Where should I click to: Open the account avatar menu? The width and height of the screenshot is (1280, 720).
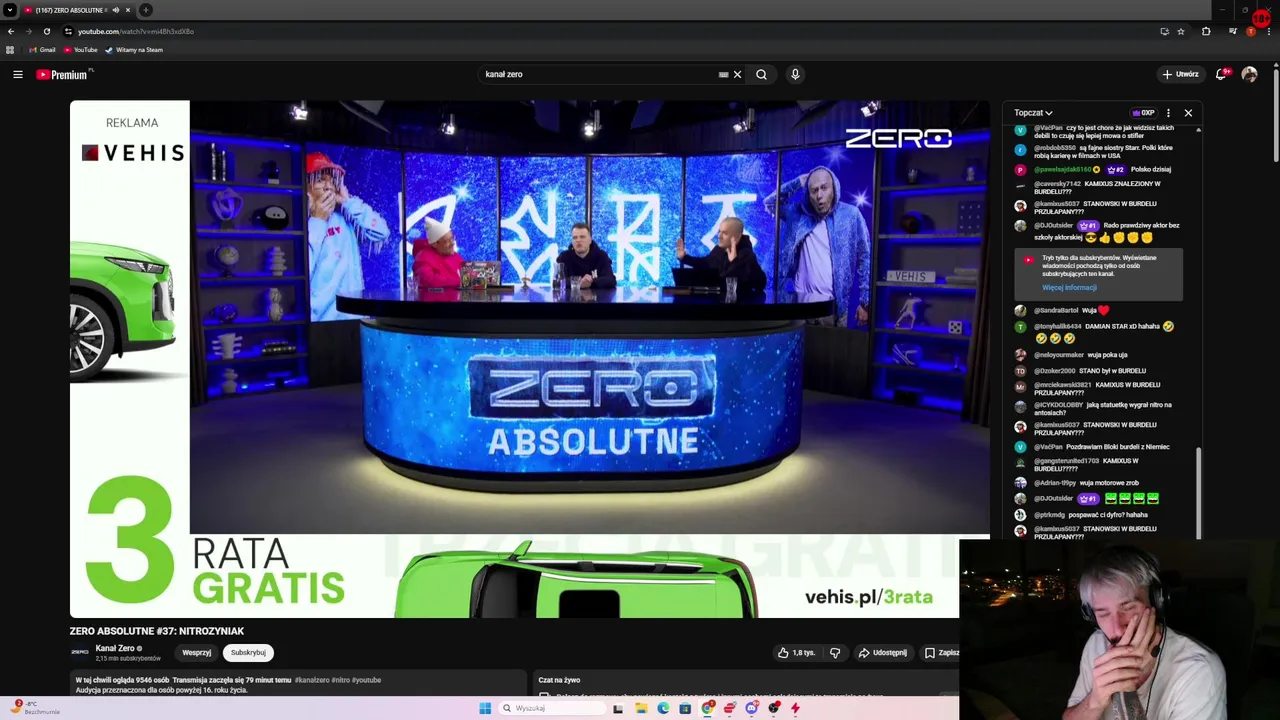[1249, 74]
